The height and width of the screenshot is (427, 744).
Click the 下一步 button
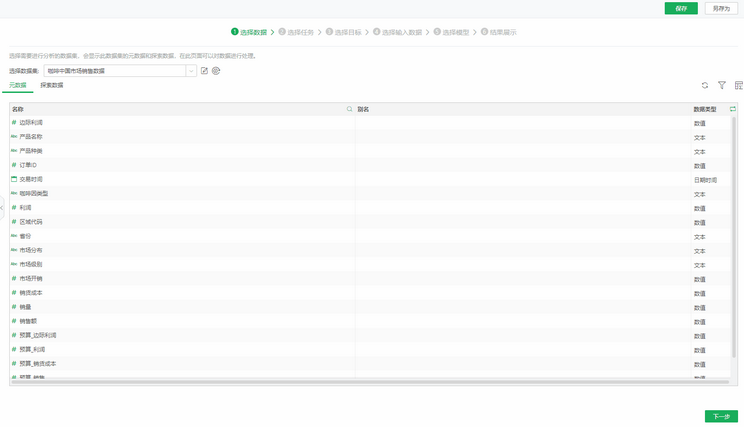[721, 416]
